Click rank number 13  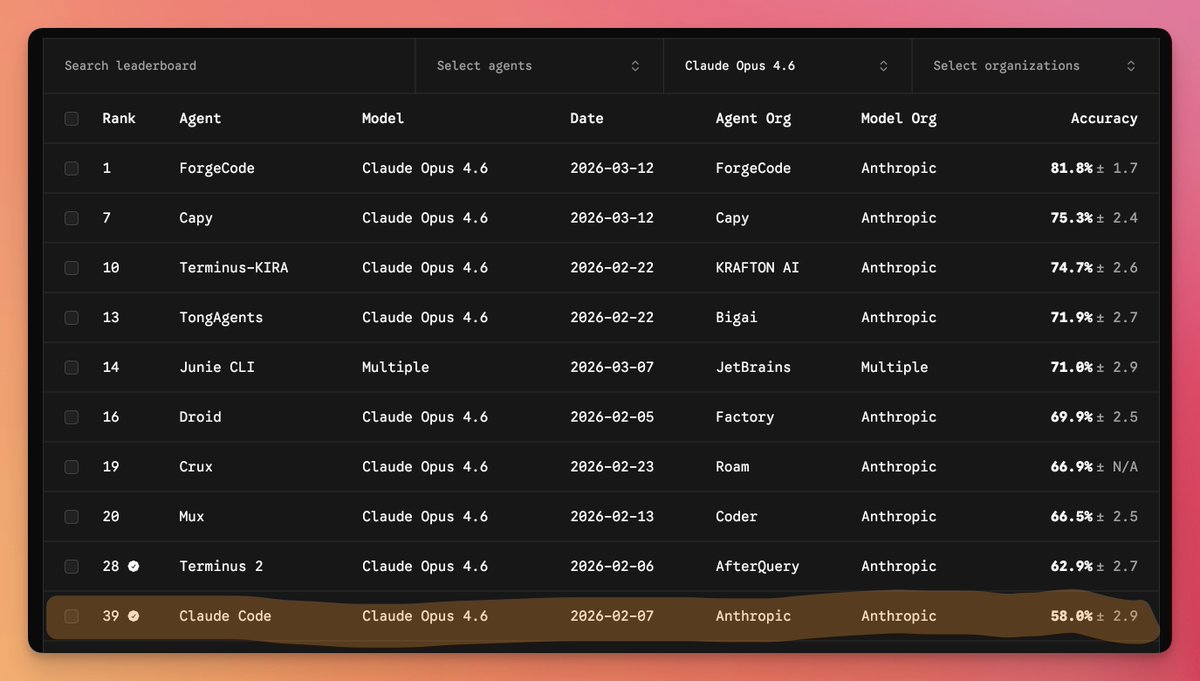coord(111,318)
